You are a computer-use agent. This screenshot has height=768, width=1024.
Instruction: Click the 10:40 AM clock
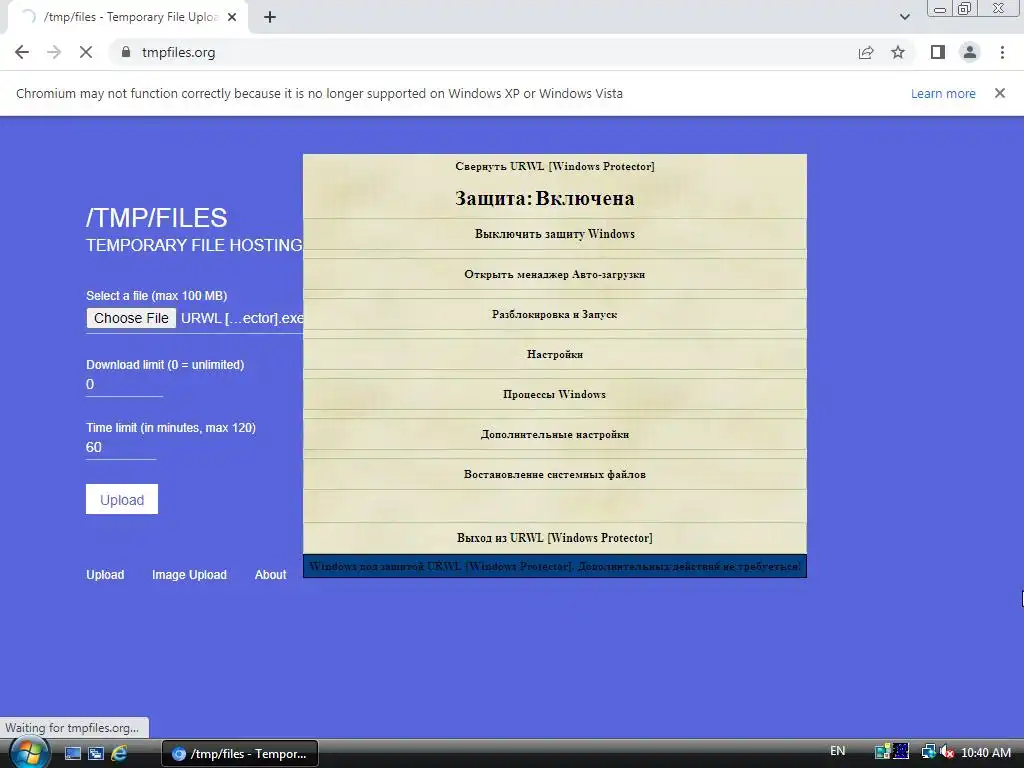986,753
